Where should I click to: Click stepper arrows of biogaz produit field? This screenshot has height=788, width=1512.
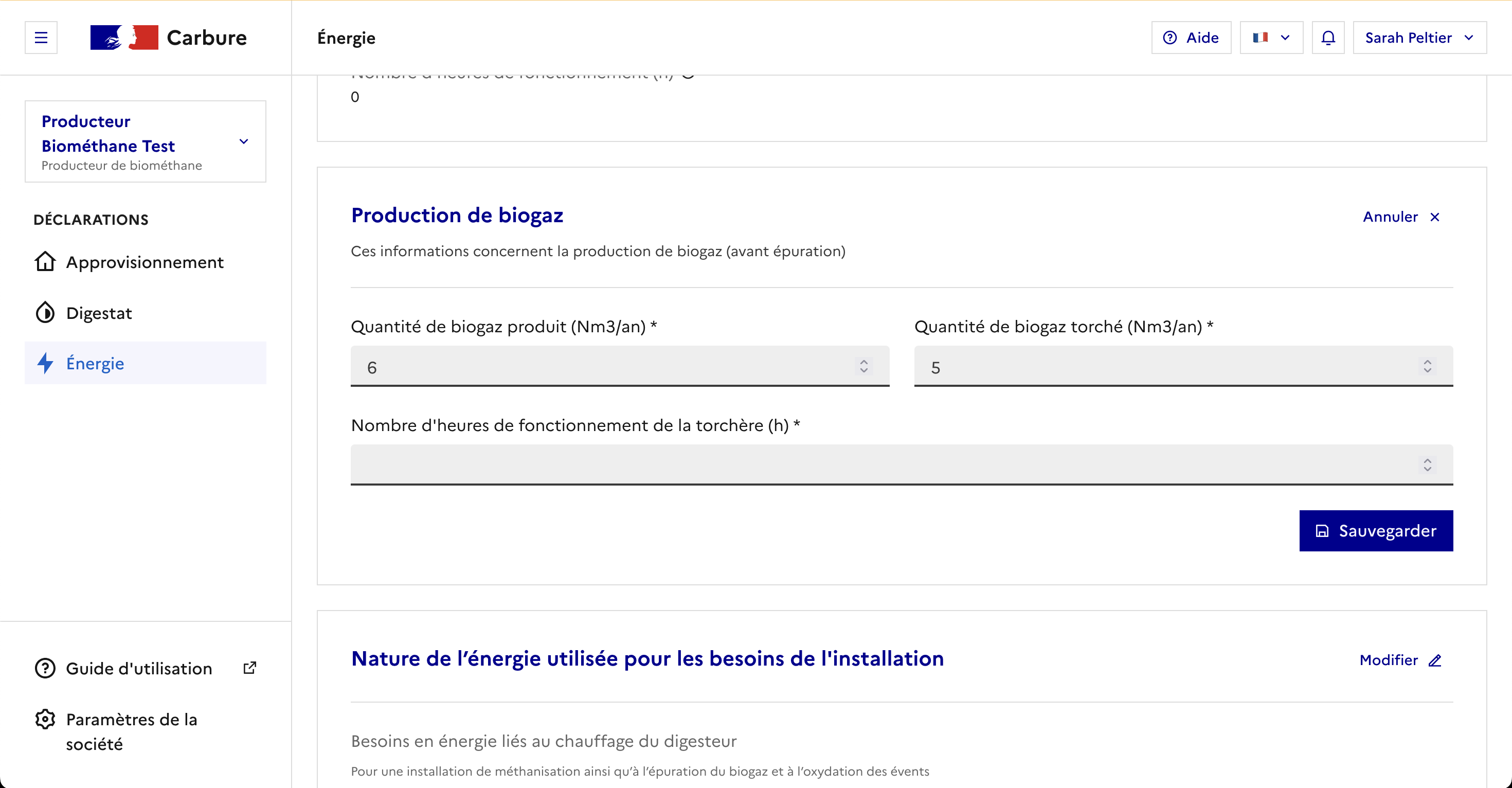[x=863, y=366]
